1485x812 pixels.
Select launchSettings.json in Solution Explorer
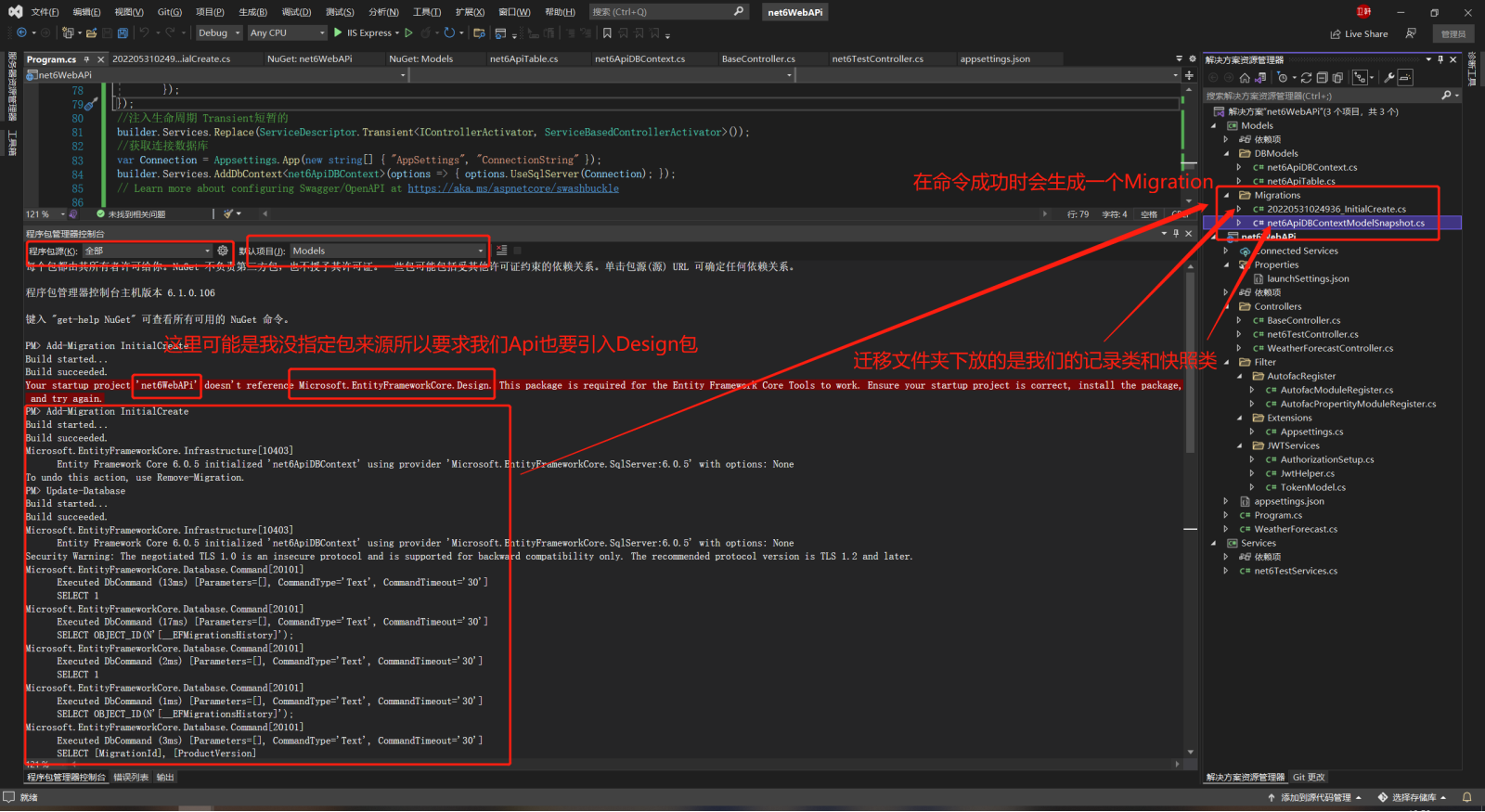click(1308, 279)
